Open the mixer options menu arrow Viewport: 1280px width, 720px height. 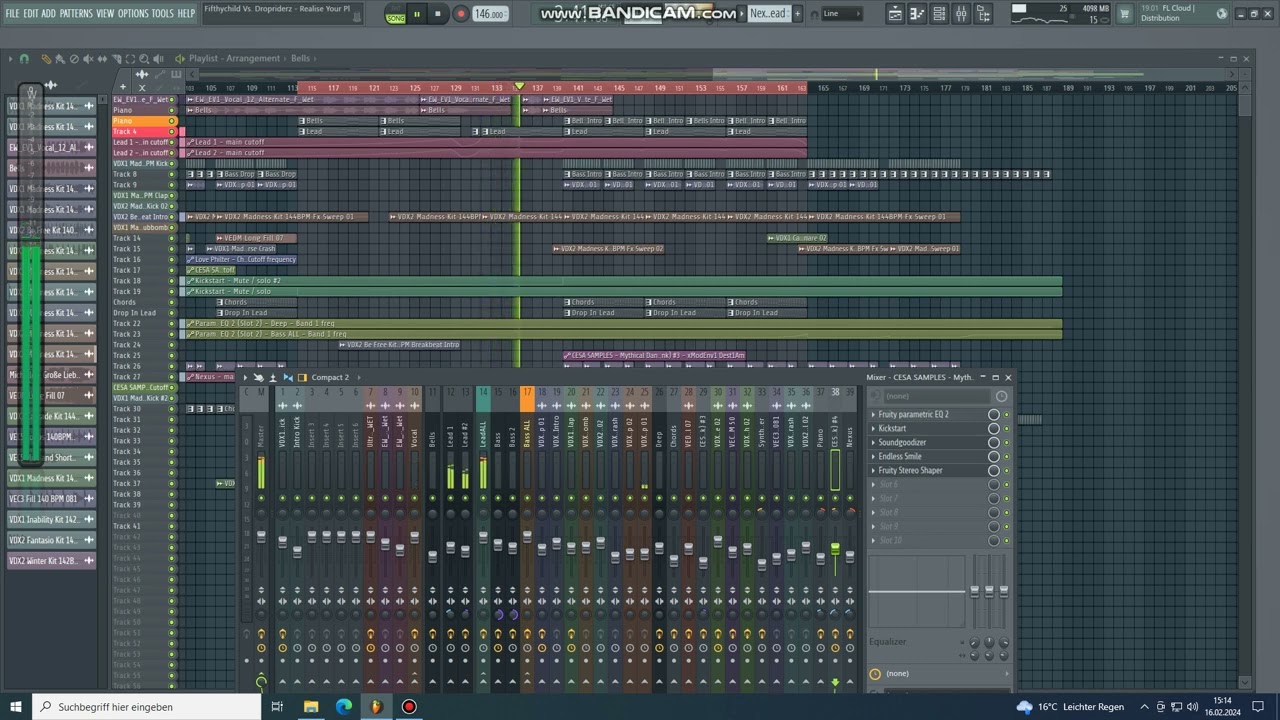coord(245,377)
